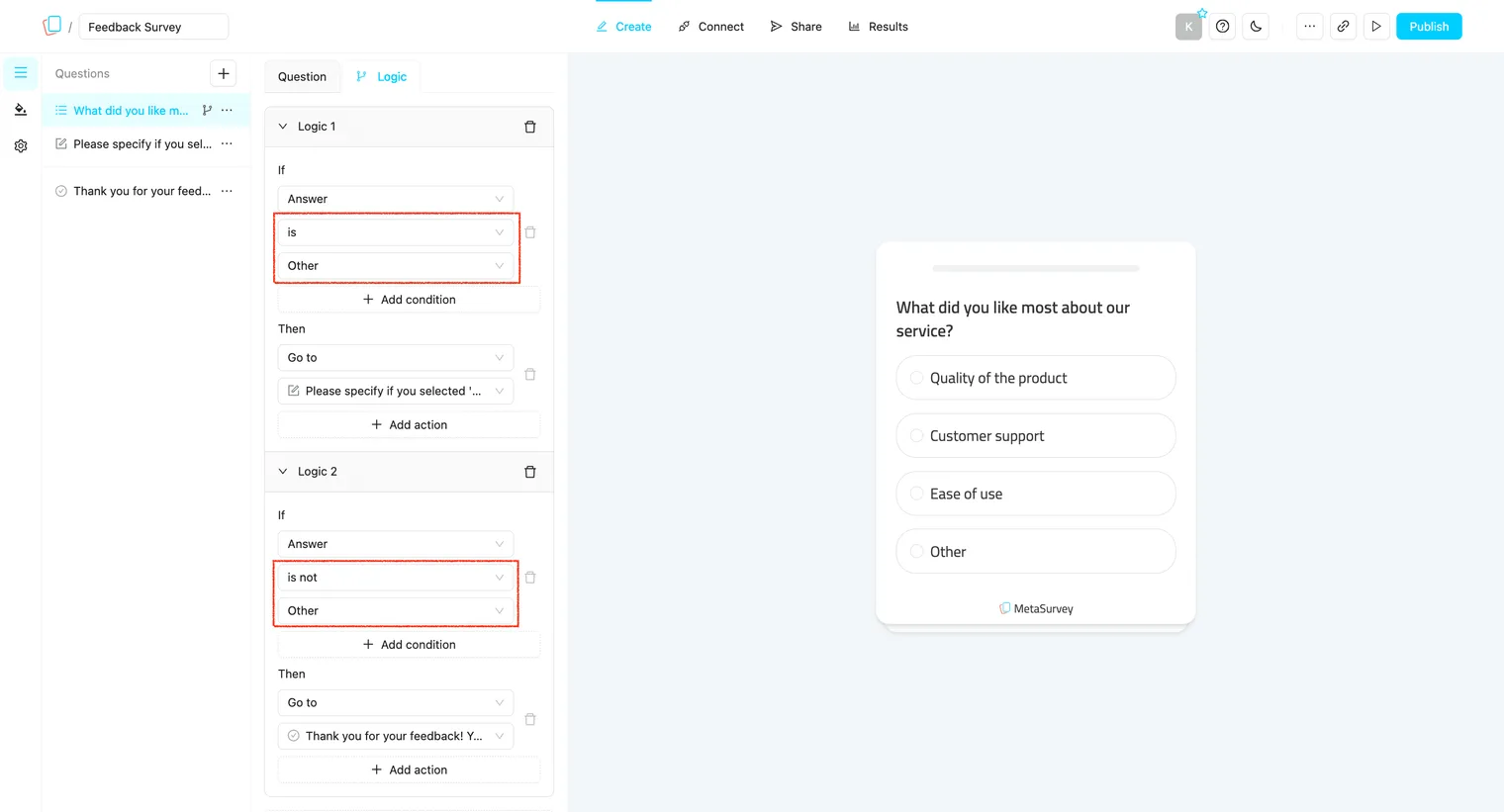1504x812 pixels.
Task: Open Logic 1 'Go to' action dropdown
Action: click(x=396, y=358)
